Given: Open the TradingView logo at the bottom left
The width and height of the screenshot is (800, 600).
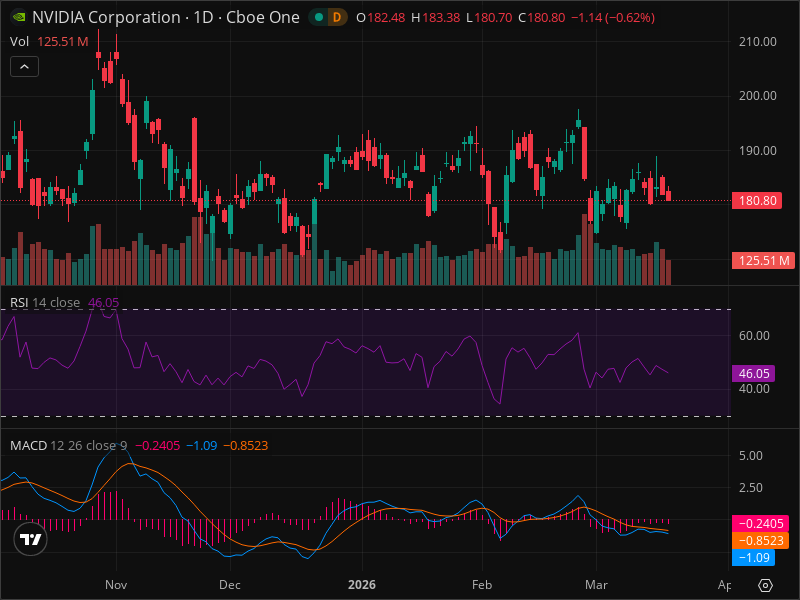Looking at the screenshot, I should 30,539.
